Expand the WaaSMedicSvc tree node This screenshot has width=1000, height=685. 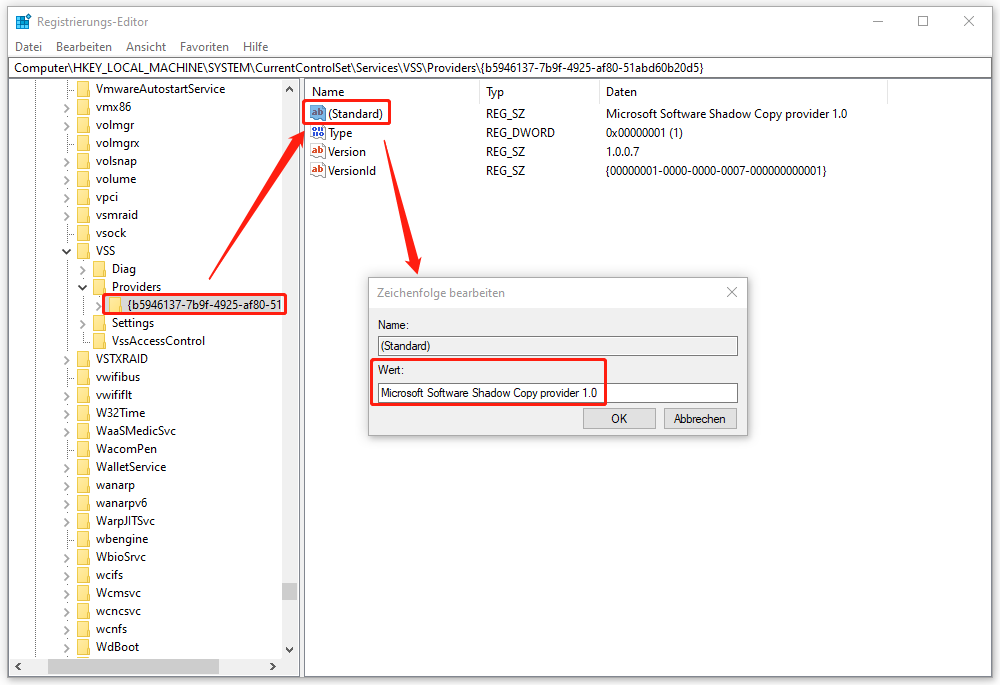click(66, 431)
